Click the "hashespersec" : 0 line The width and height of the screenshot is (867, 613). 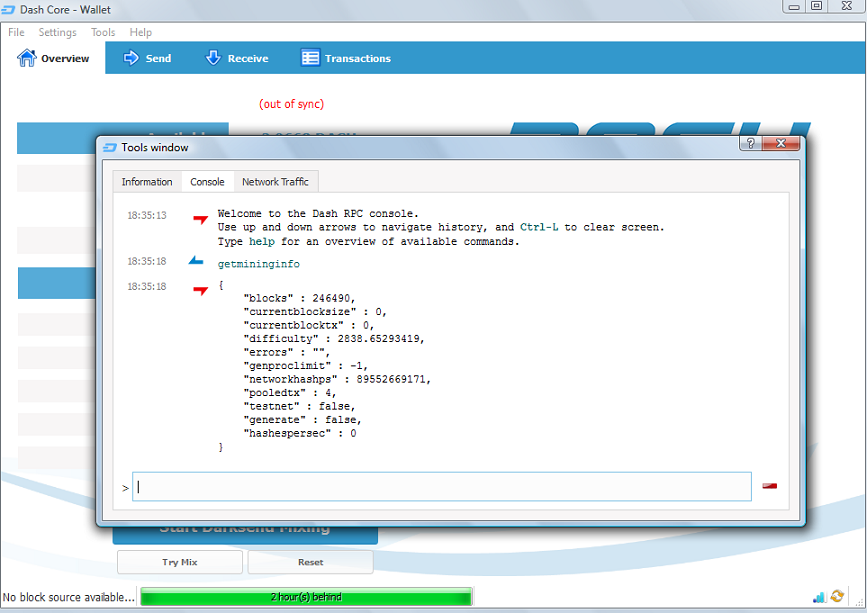click(300, 433)
